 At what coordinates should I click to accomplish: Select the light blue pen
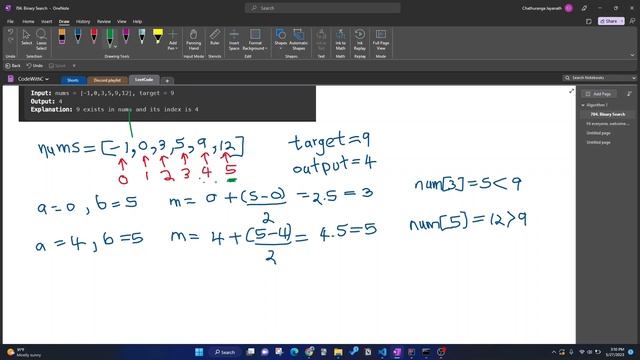(142, 36)
